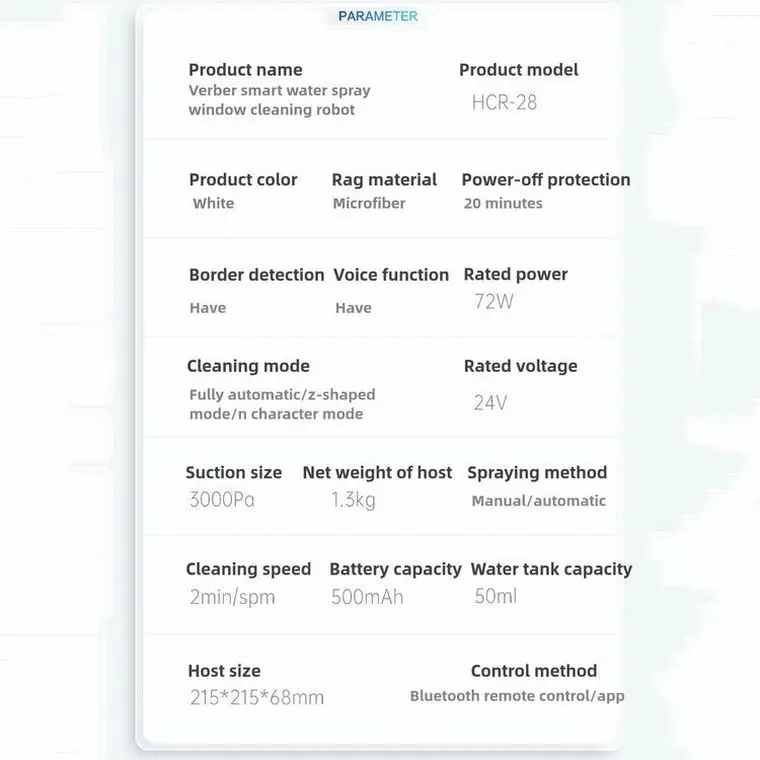Image resolution: width=760 pixels, height=760 pixels.
Task: Select the 500mAh battery capacity value
Action: 367,598
